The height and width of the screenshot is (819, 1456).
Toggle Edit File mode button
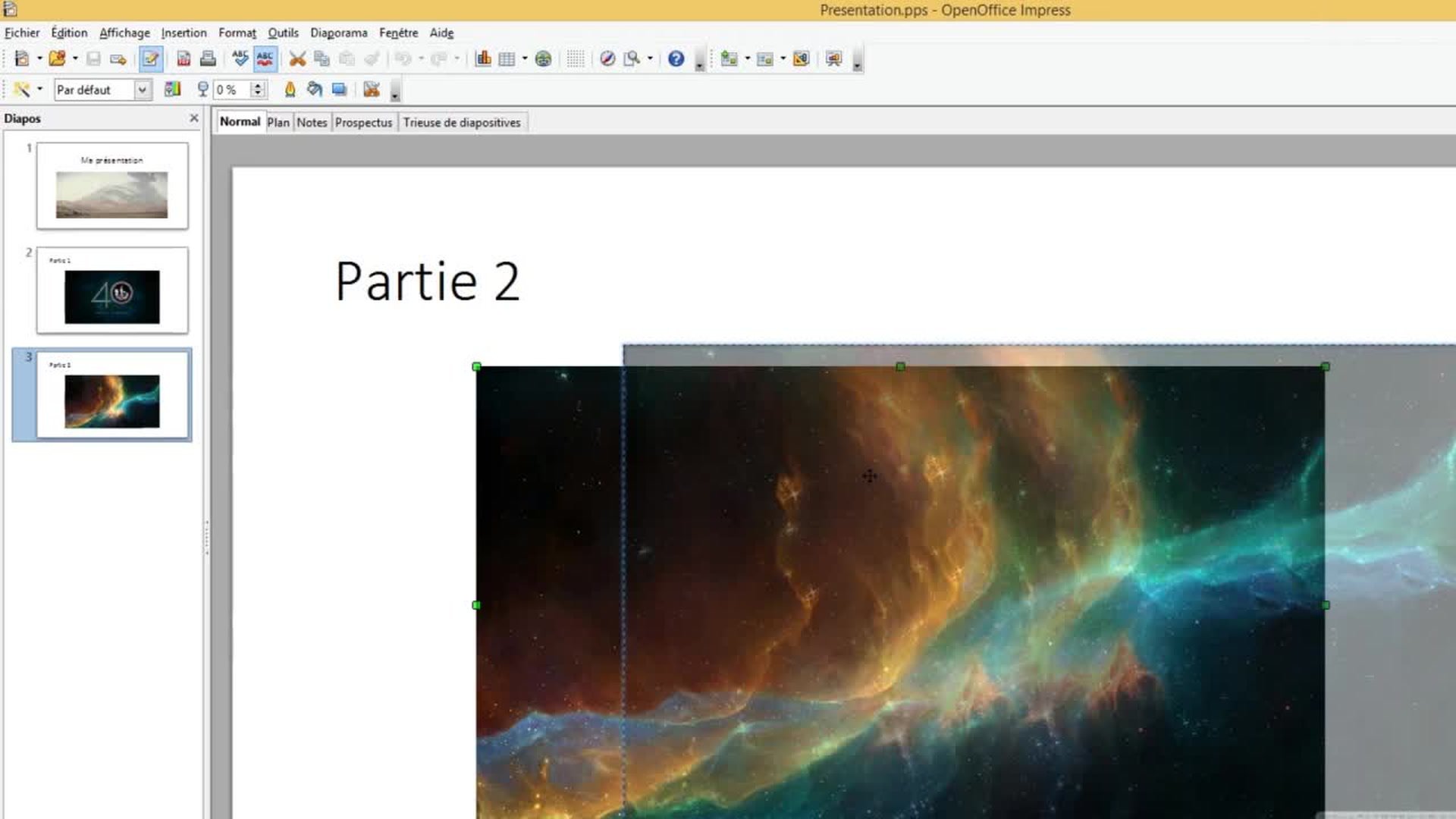coord(151,59)
